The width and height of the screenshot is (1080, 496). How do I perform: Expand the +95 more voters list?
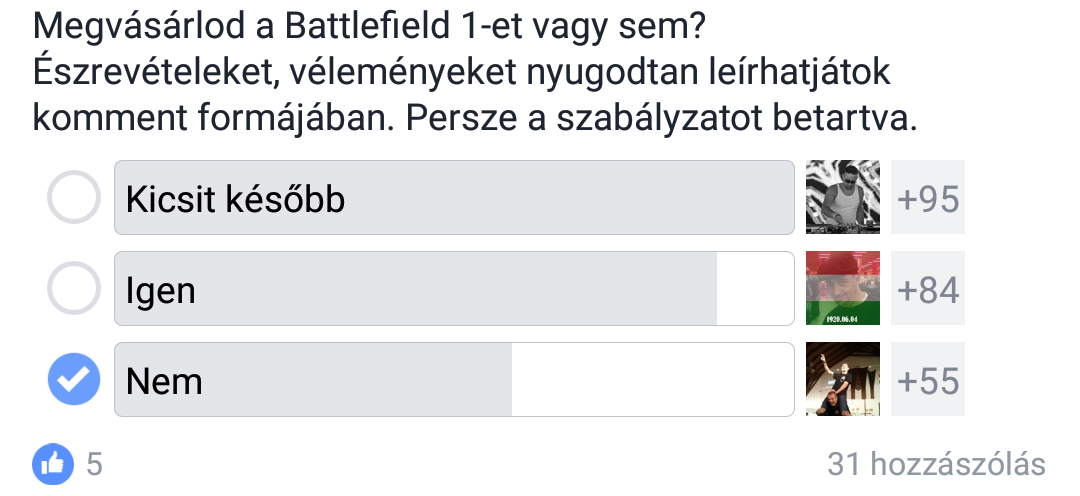(x=928, y=197)
